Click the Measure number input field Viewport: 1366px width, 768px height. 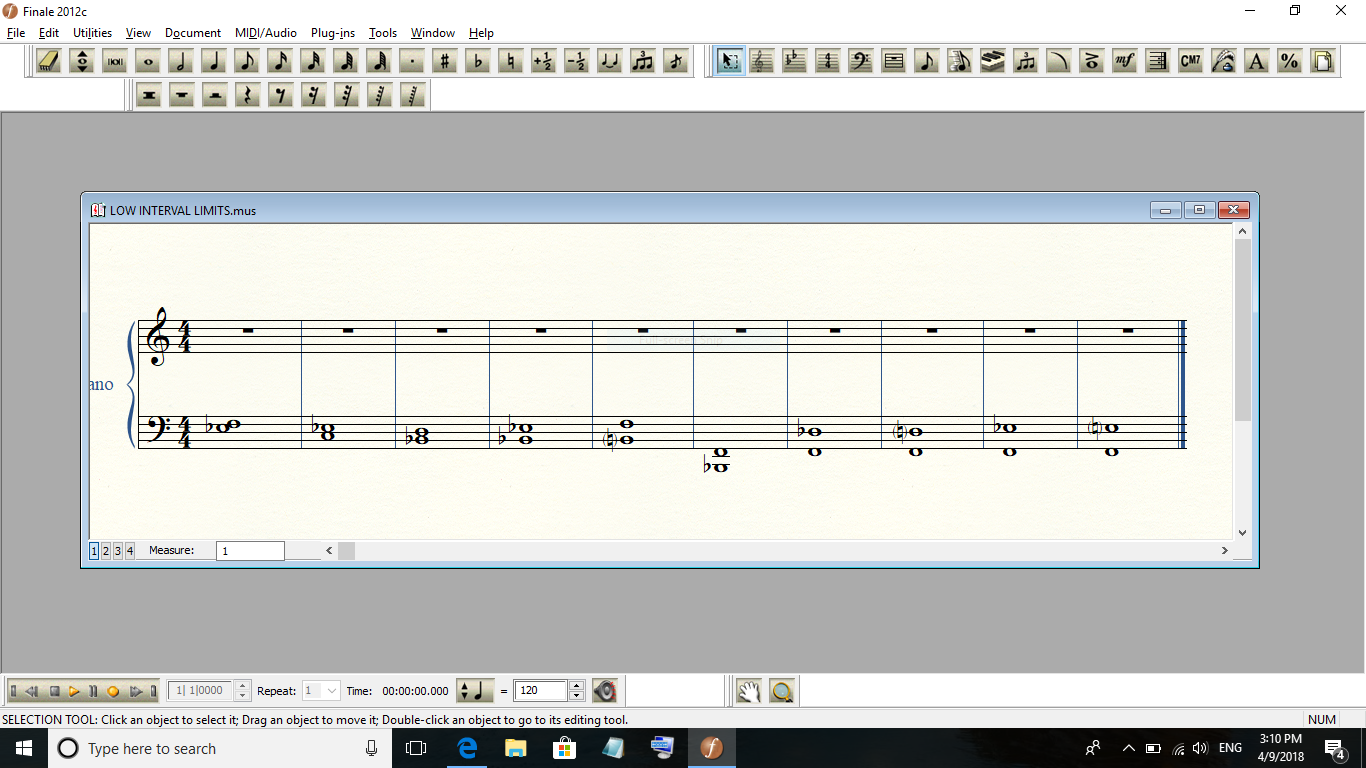click(250, 551)
